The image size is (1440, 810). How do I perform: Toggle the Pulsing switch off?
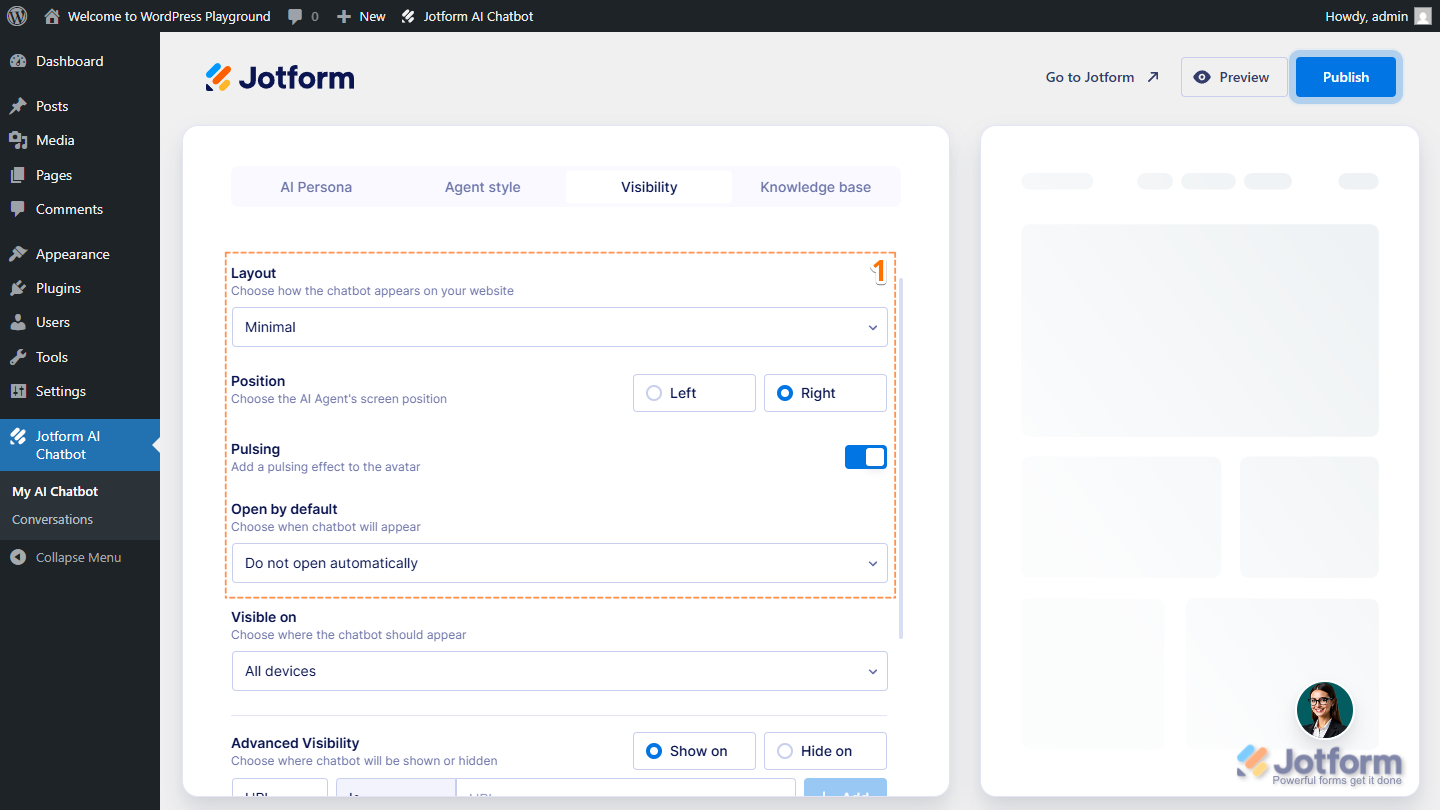[x=866, y=457]
